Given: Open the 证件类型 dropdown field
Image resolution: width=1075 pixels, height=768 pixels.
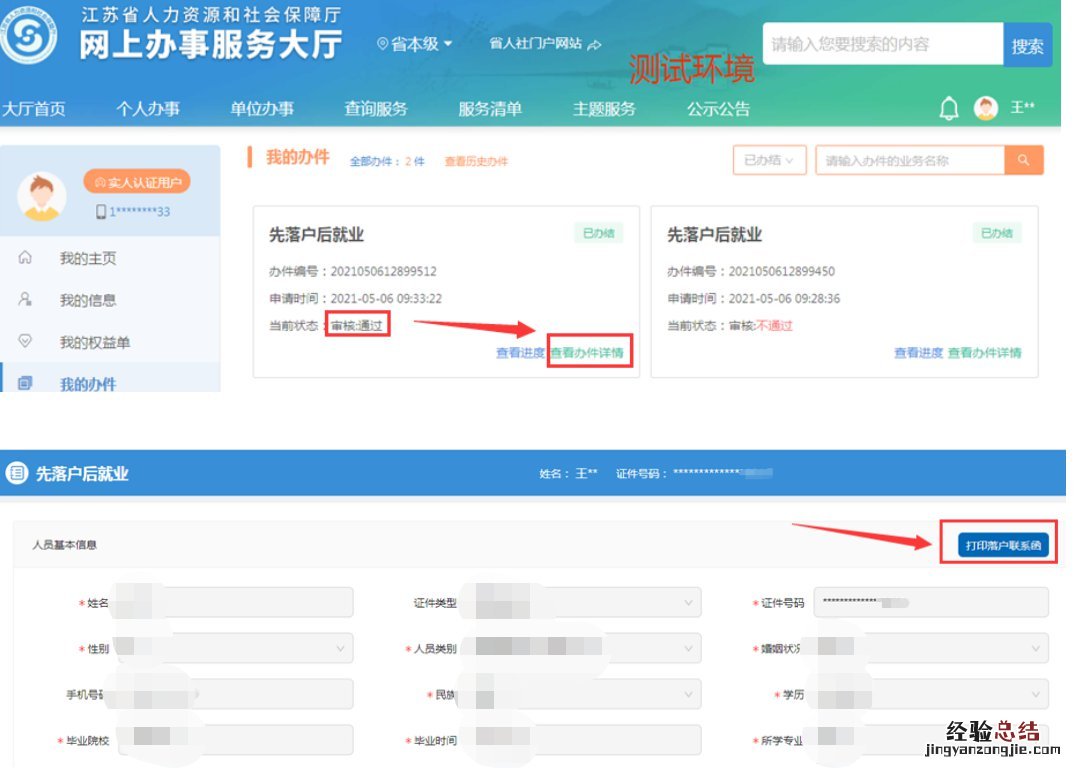Looking at the screenshot, I should (588, 603).
